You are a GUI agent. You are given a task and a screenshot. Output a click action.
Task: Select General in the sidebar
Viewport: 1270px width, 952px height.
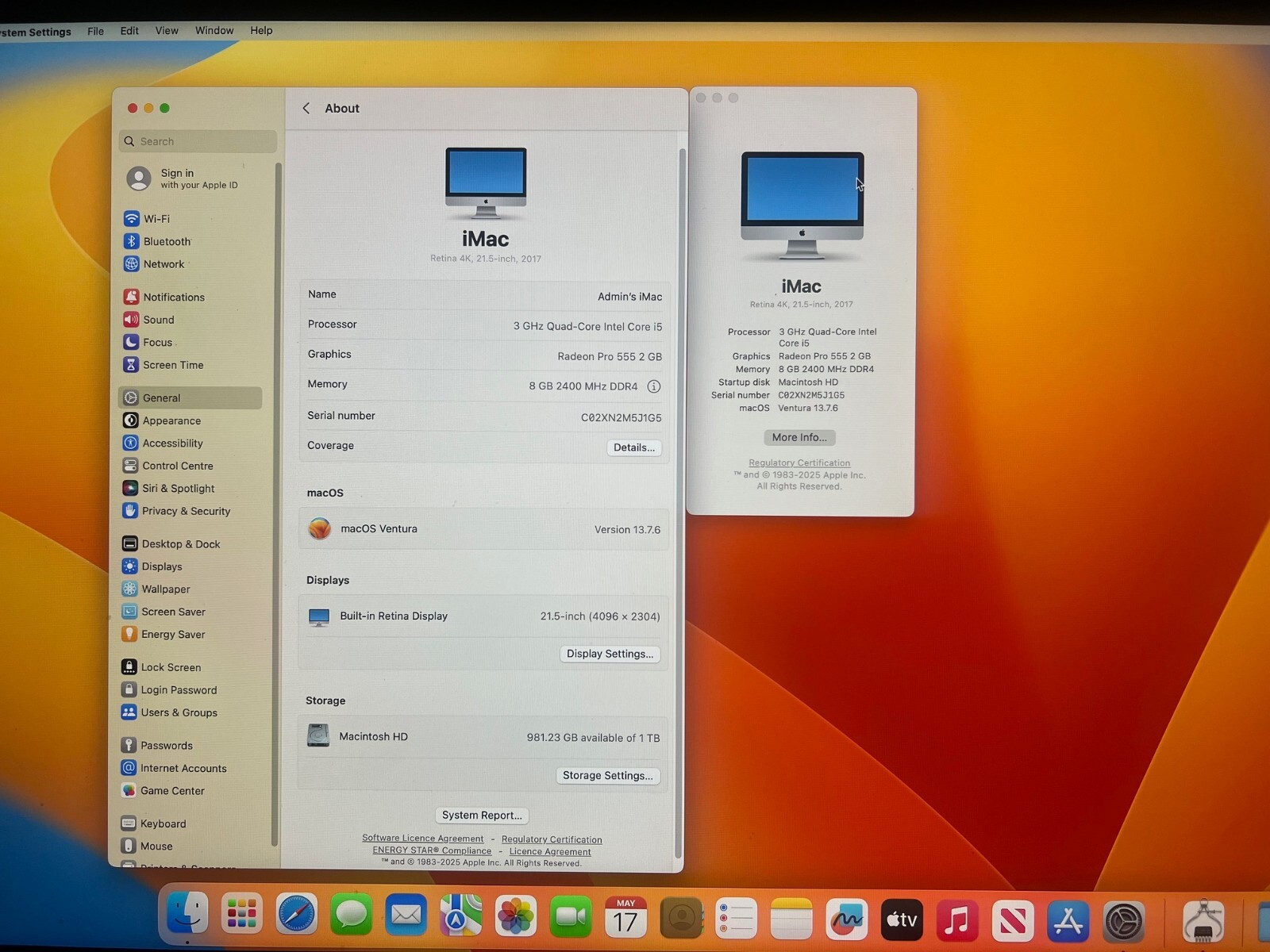190,397
